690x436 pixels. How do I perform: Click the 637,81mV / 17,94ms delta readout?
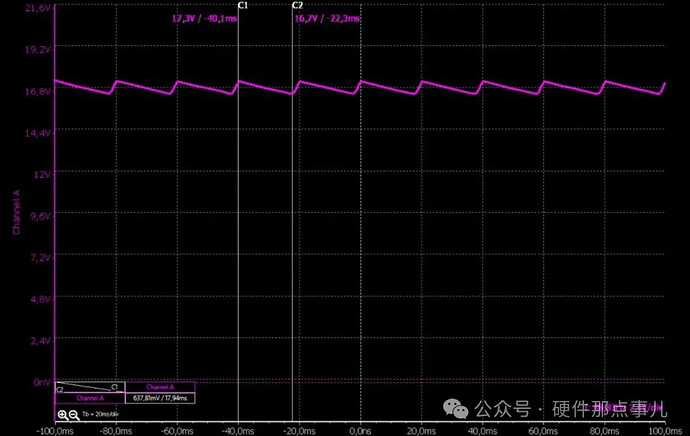[159, 398]
